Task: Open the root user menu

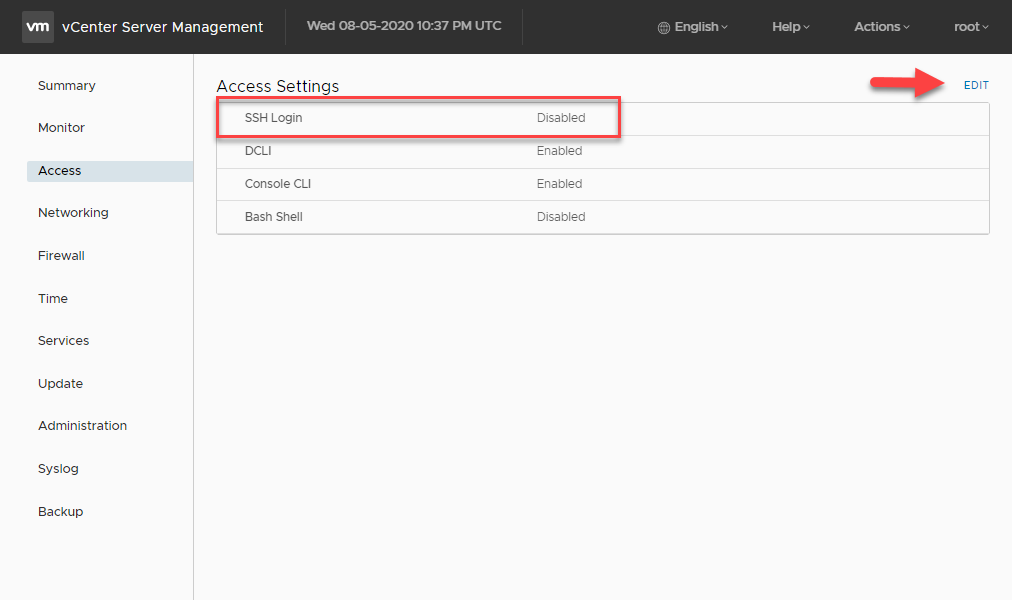Action: (970, 27)
